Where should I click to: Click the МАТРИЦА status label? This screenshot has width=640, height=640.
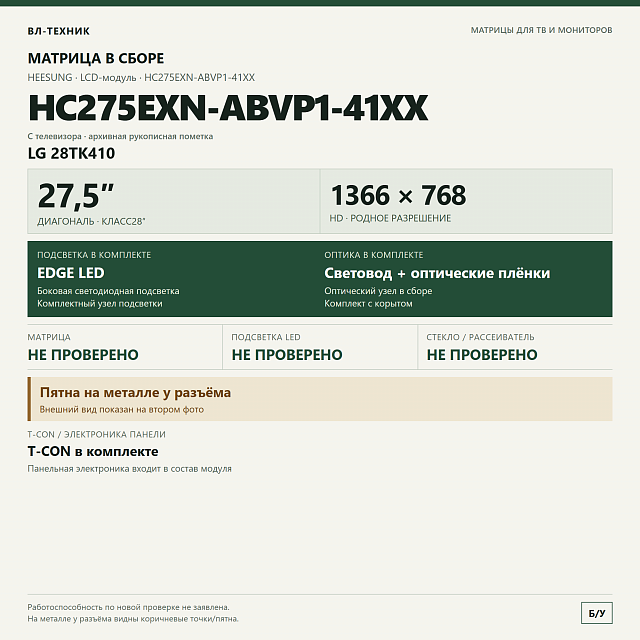point(49,337)
